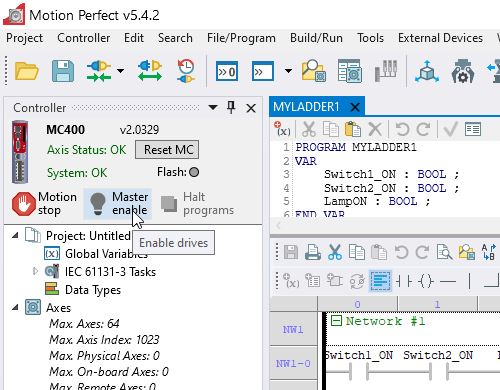
Task: Collapse the Axes tree node
Action: 15,307
